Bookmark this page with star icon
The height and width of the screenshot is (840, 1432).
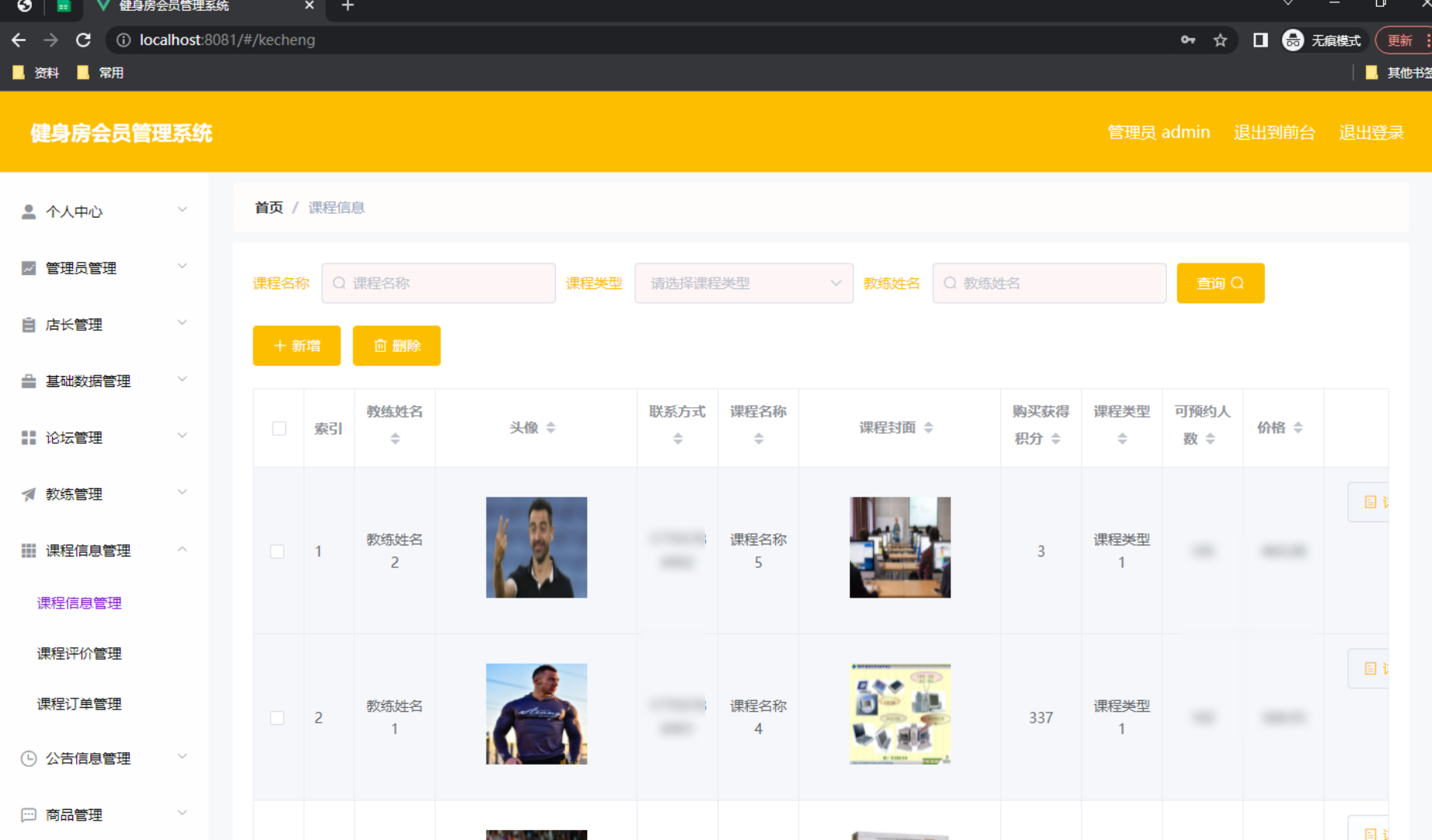click(1221, 40)
